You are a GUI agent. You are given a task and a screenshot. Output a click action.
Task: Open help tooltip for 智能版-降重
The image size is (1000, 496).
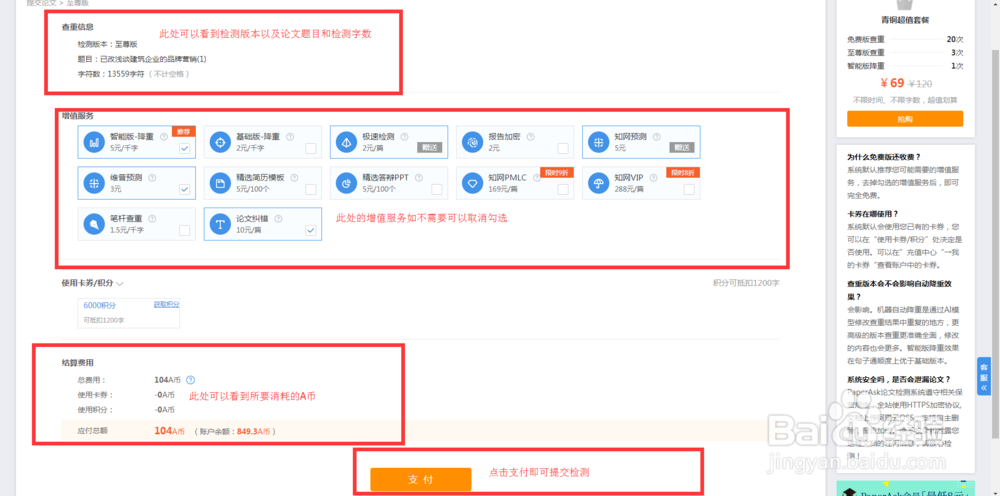164,136
